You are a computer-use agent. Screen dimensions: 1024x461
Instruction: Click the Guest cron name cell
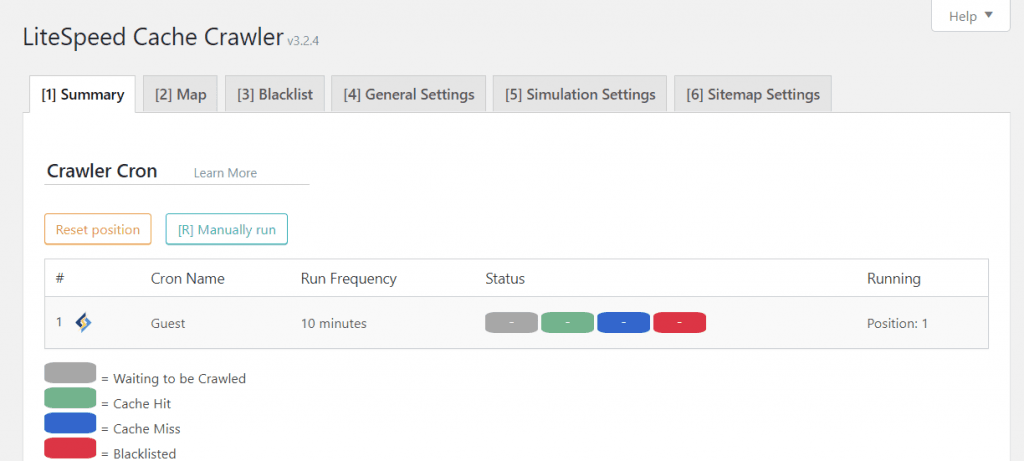pos(168,323)
